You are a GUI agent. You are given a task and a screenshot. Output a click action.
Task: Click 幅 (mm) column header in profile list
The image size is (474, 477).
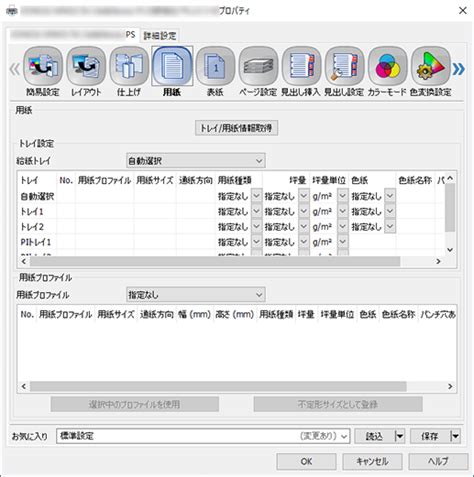click(x=194, y=314)
